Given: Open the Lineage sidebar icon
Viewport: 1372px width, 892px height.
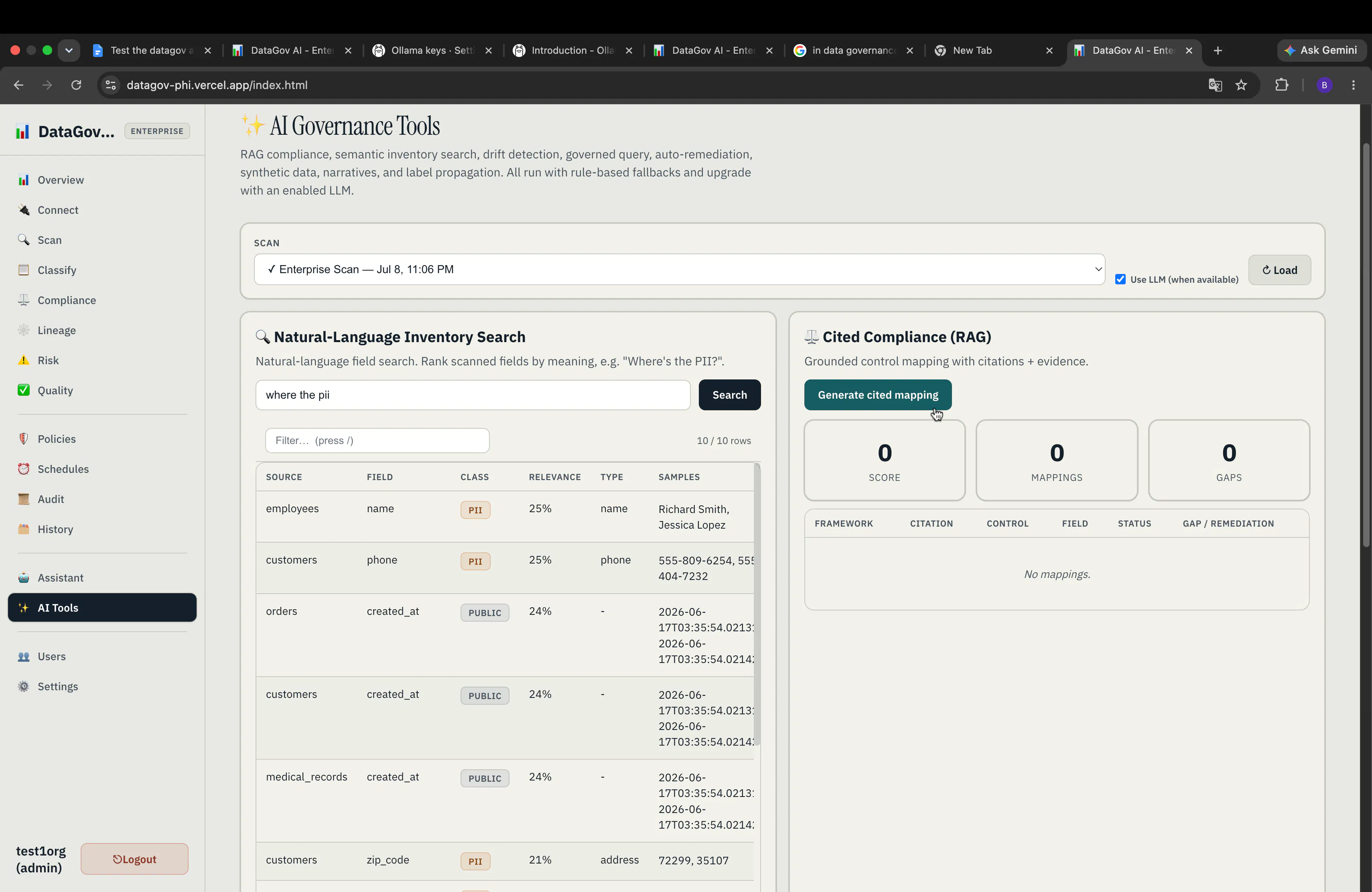Looking at the screenshot, I should 24,330.
